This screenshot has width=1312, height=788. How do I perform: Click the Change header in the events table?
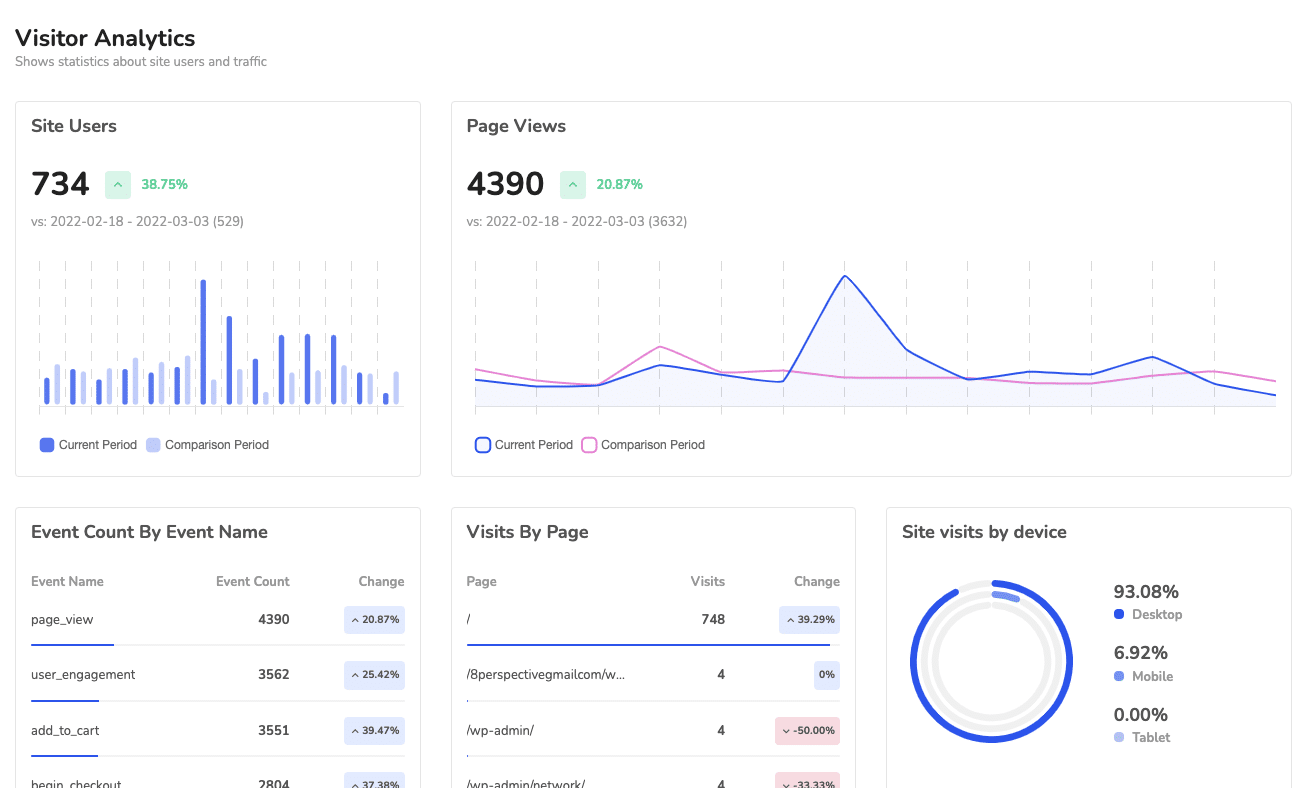click(382, 581)
